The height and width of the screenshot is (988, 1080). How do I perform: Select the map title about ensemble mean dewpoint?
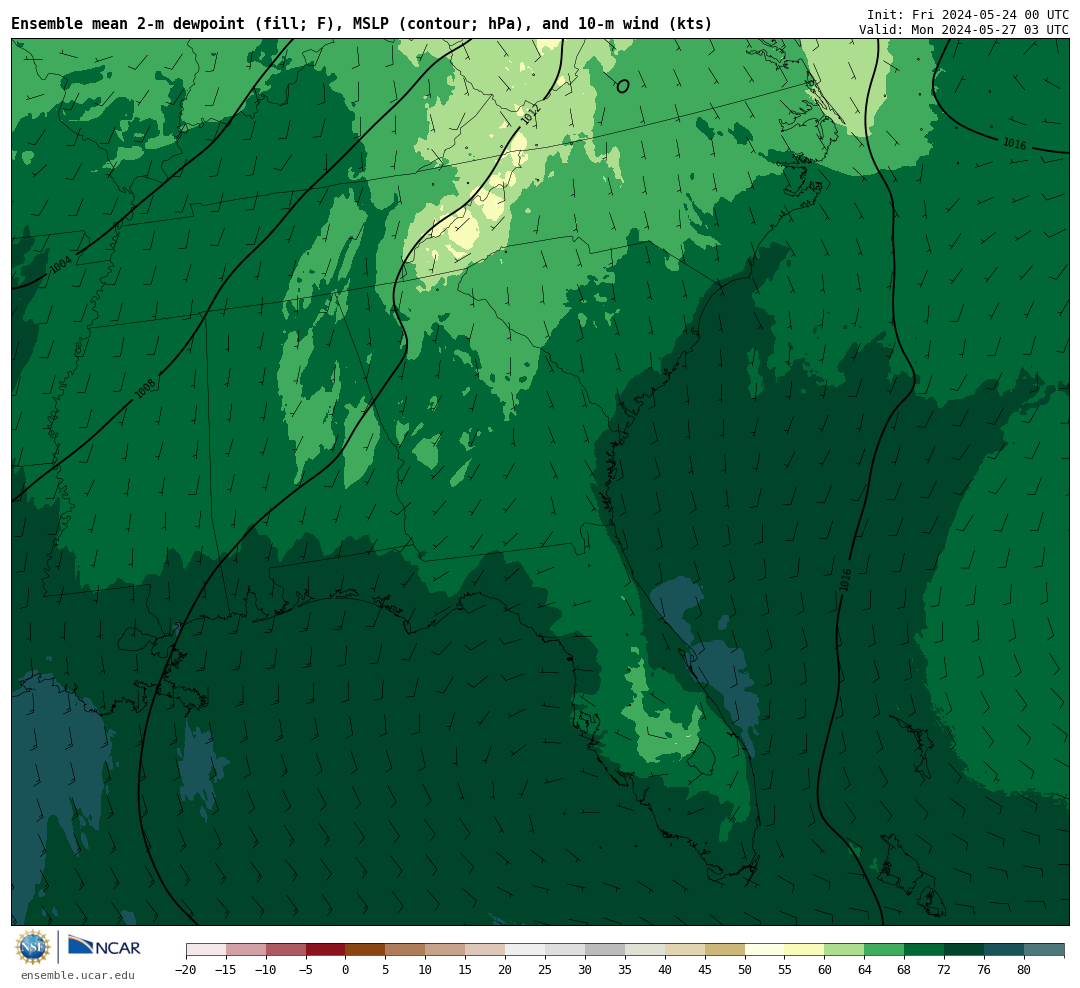(362, 23)
